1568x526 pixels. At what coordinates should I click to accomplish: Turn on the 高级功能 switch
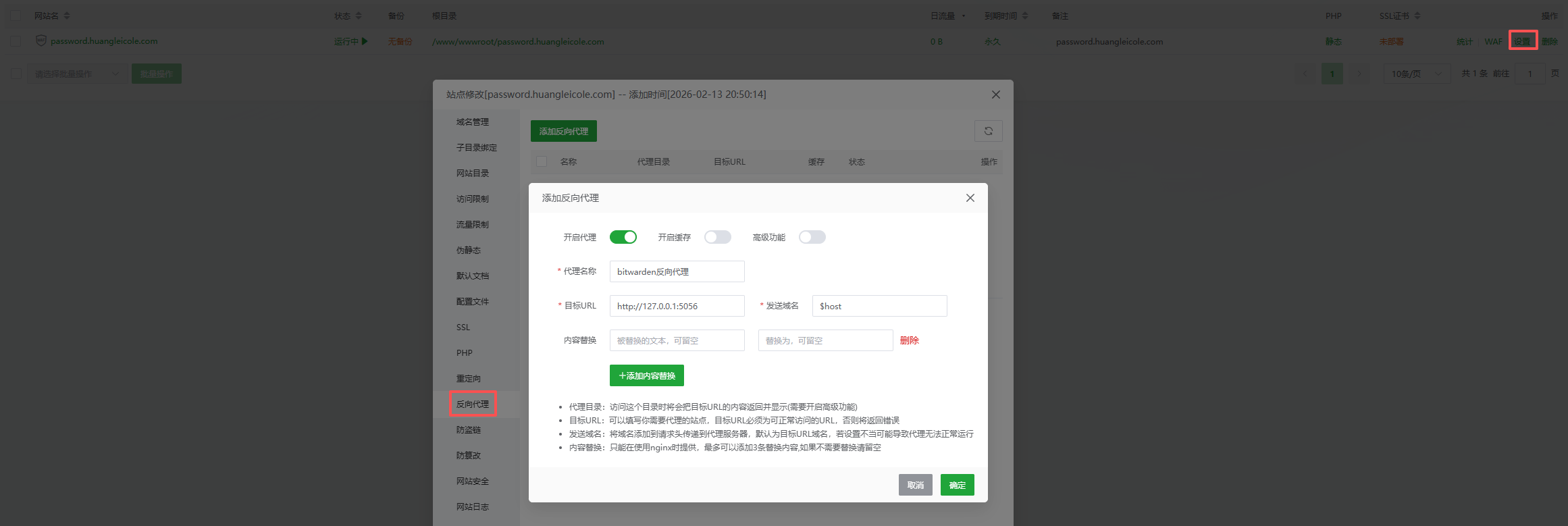coord(812,237)
